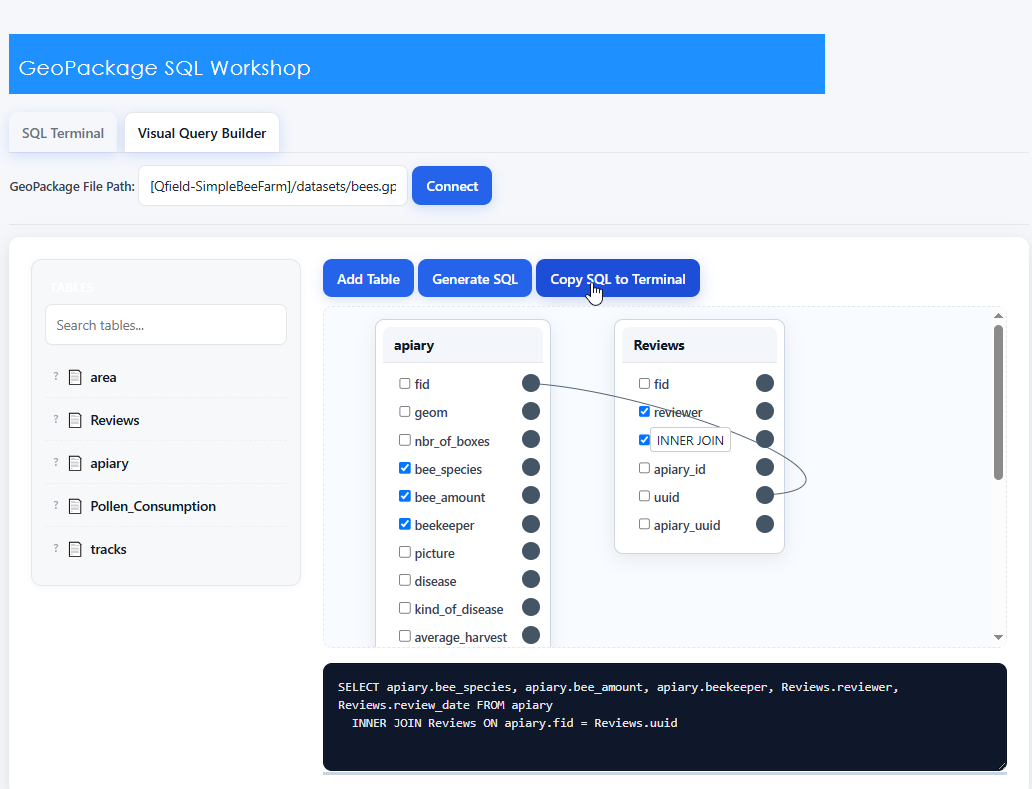Uncheck the beekeeper column
This screenshot has width=1032, height=789.
coord(405,524)
